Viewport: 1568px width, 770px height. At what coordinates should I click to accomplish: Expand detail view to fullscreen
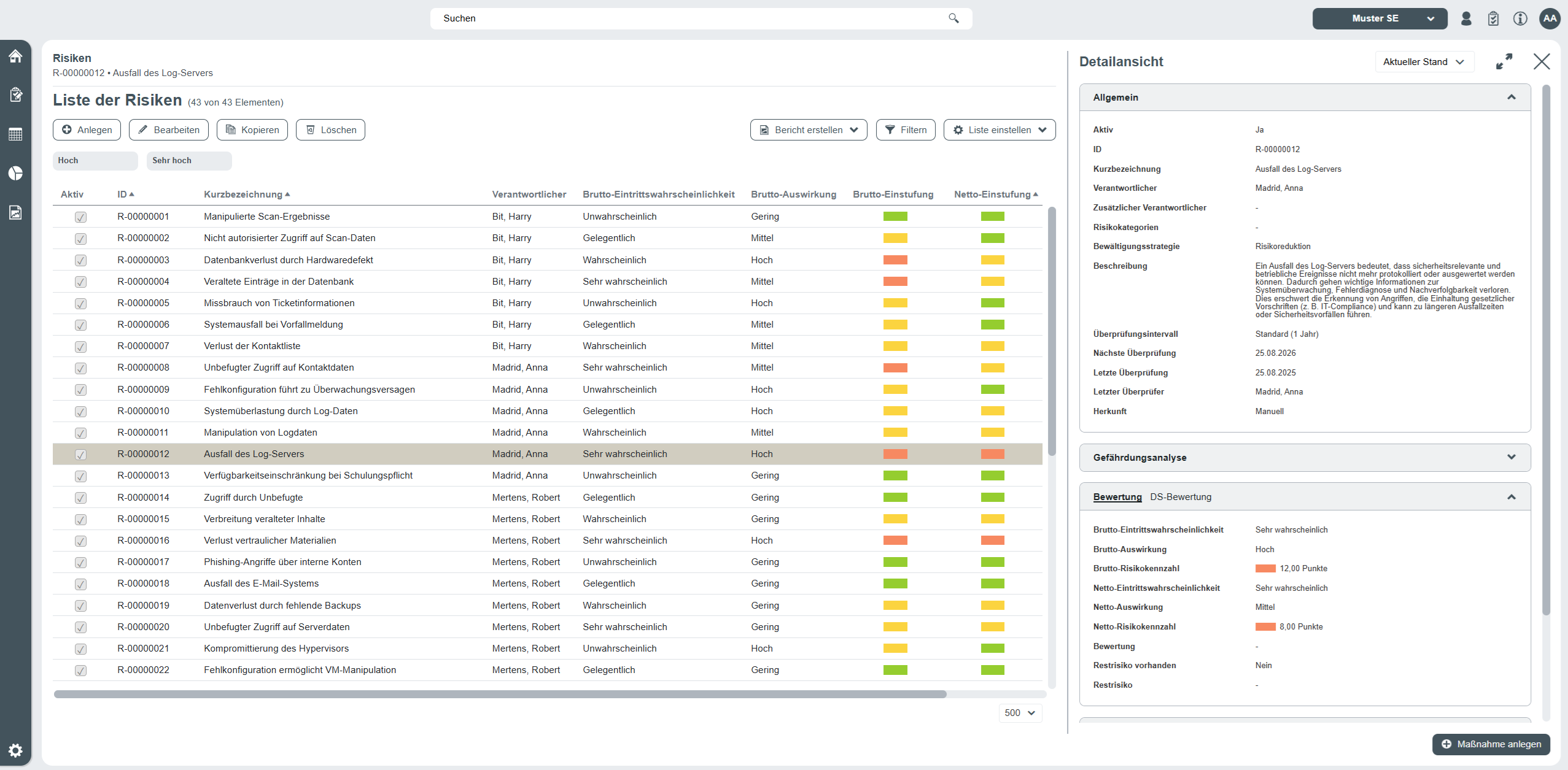(x=1504, y=61)
